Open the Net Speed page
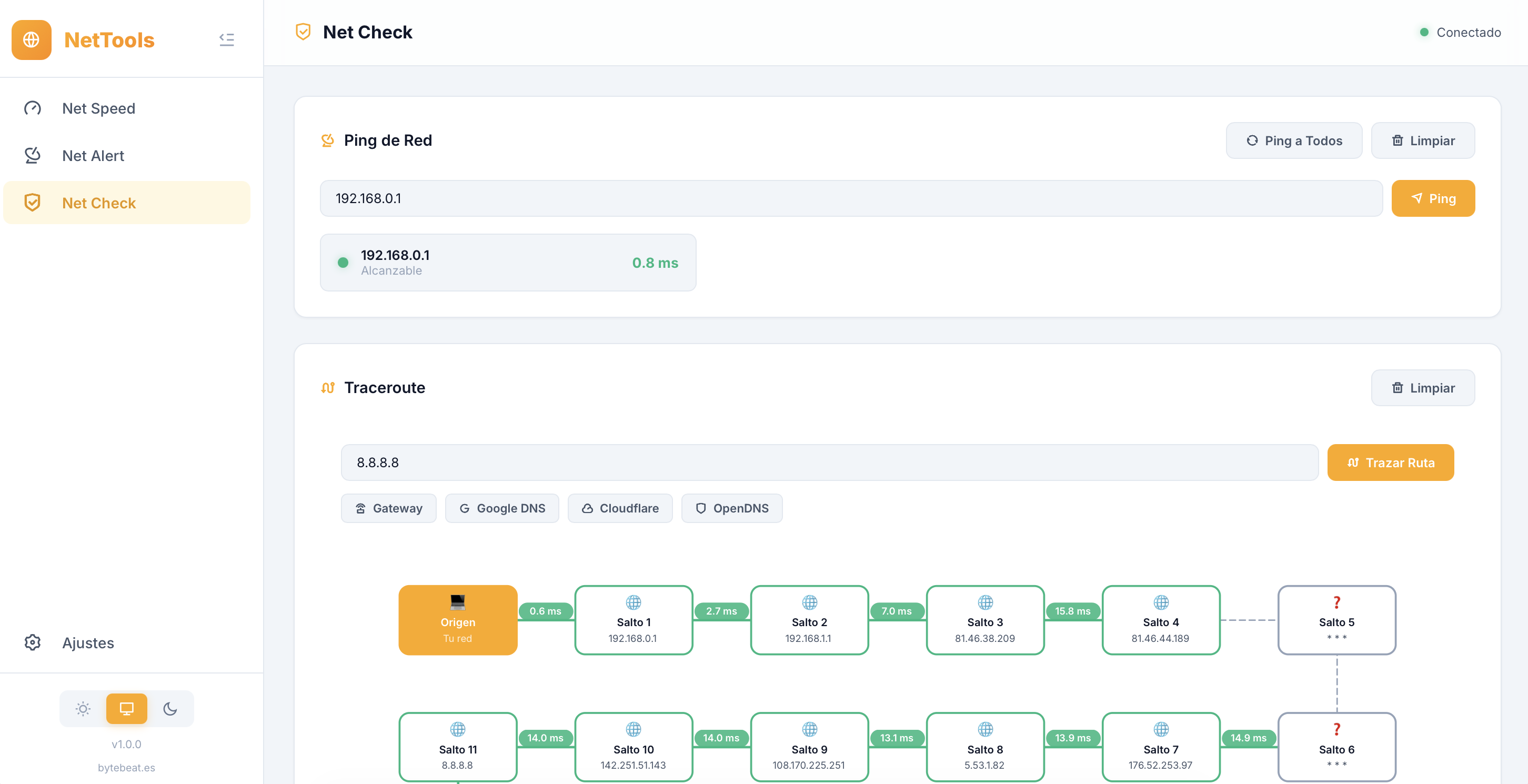The width and height of the screenshot is (1528, 784). point(98,108)
